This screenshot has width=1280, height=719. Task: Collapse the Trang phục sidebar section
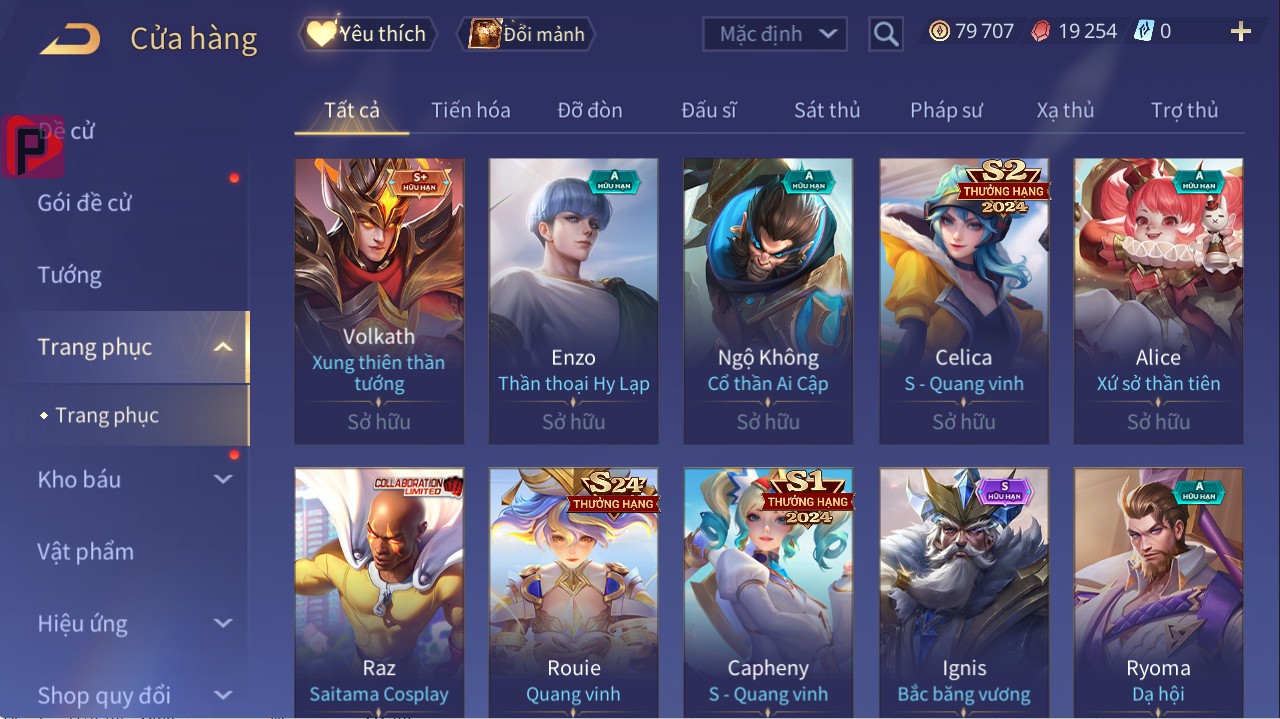pyautogui.click(x=223, y=347)
